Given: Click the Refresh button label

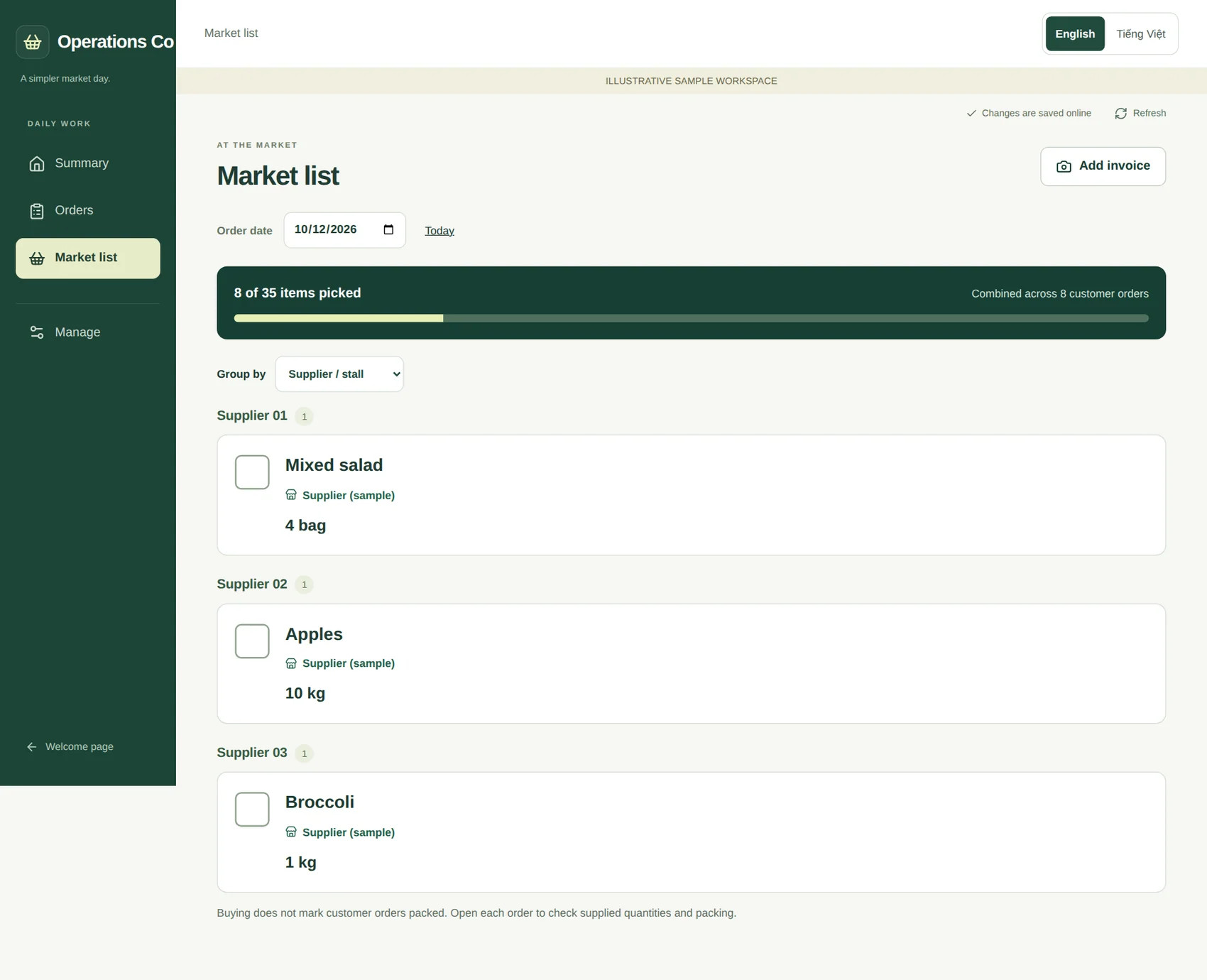Looking at the screenshot, I should pyautogui.click(x=1149, y=113).
